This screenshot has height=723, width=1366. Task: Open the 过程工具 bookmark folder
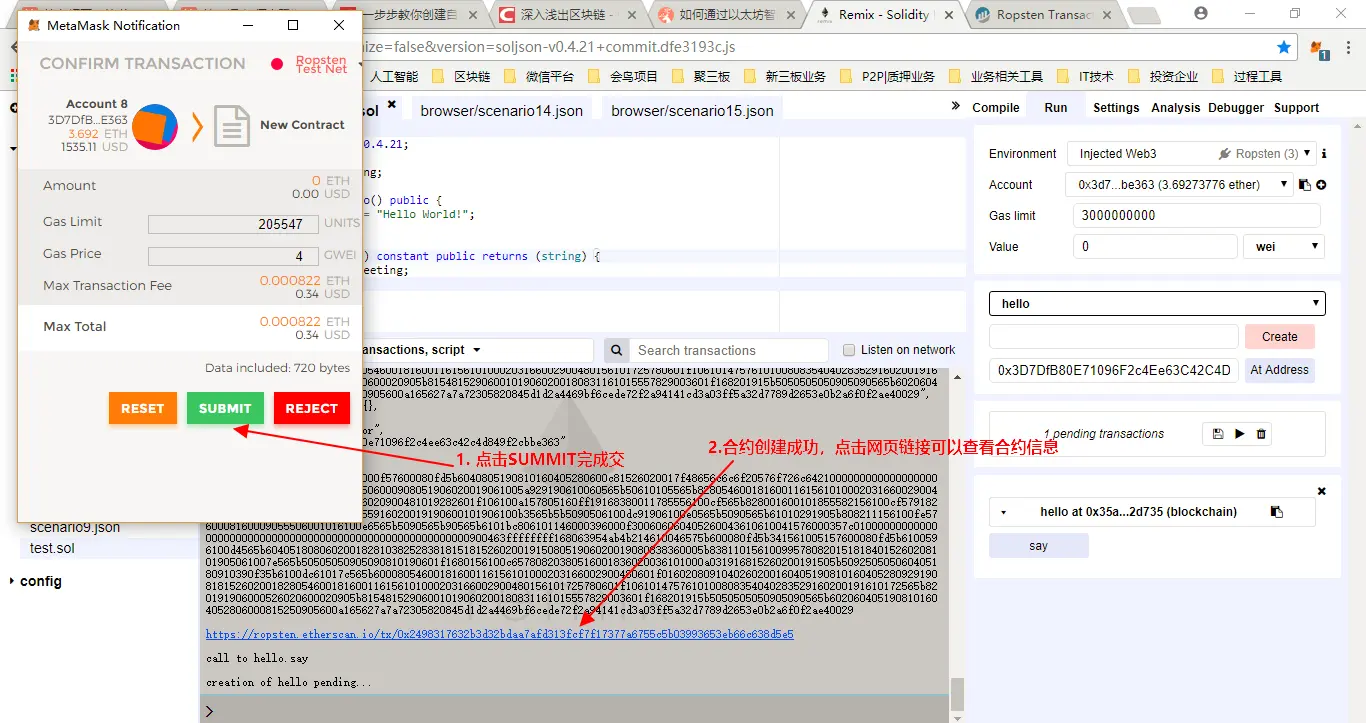(x=1248, y=76)
